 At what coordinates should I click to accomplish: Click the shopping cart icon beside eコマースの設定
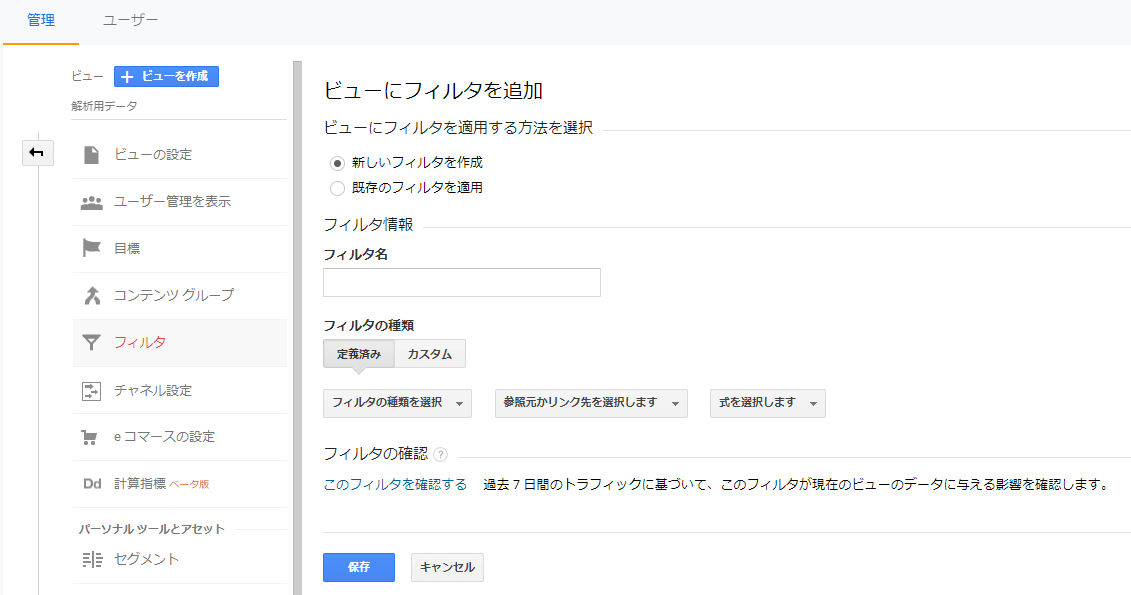[89, 437]
